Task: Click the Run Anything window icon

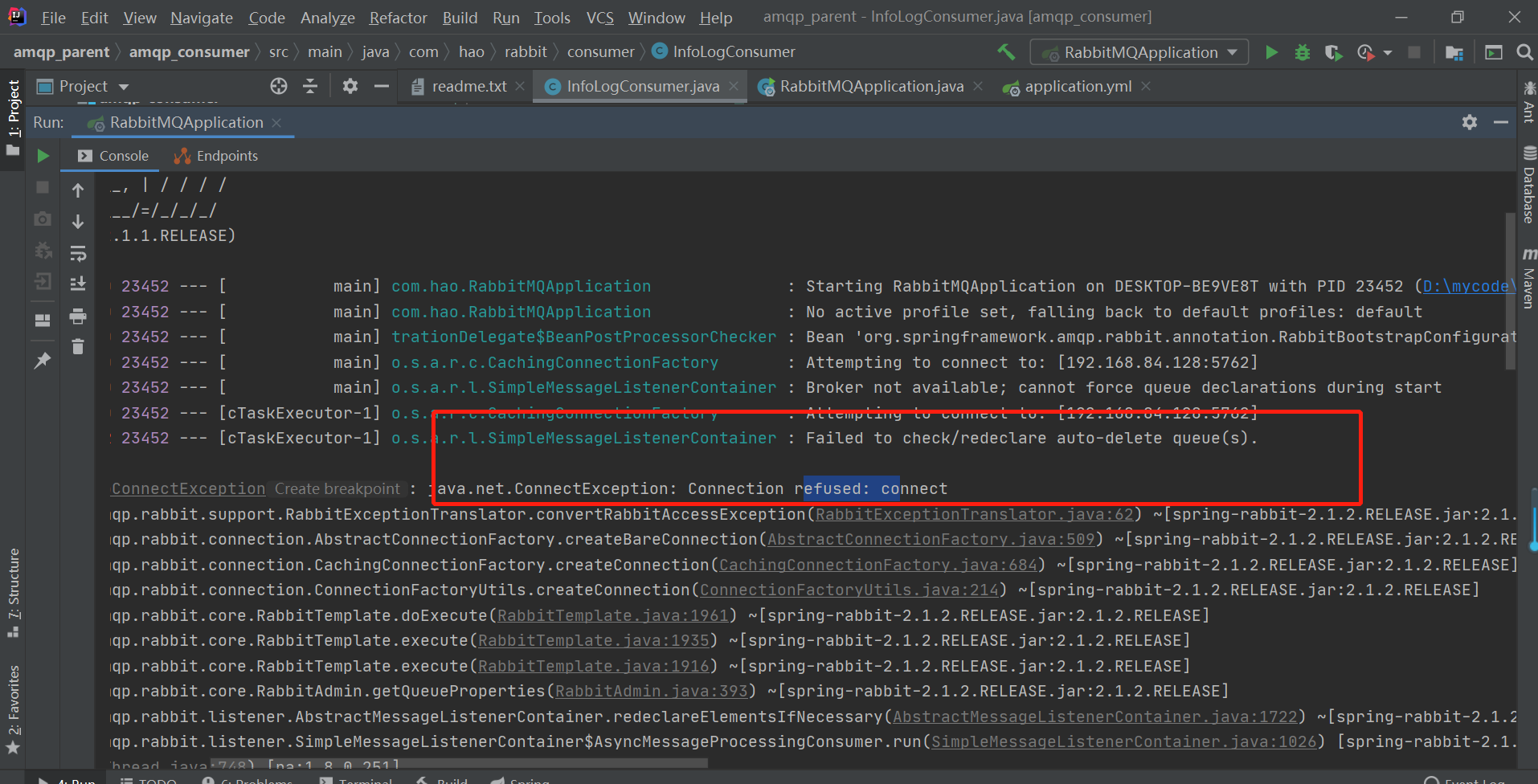Action: tap(1494, 52)
